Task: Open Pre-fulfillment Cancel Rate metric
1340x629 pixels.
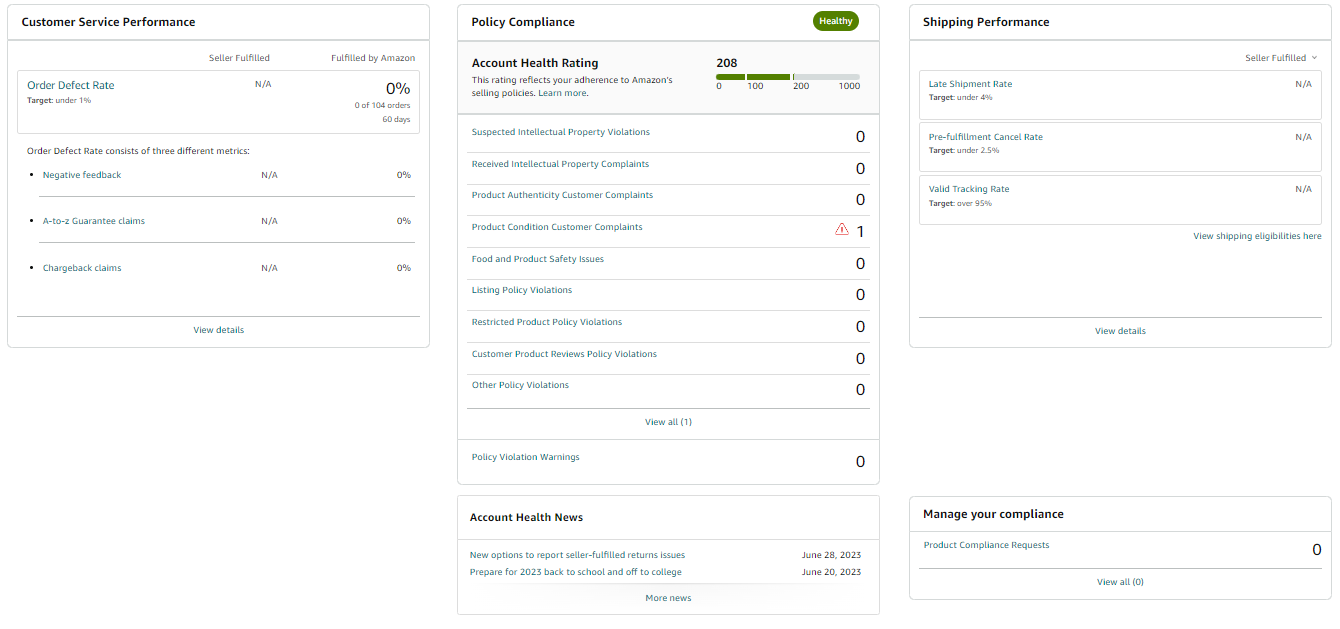Action: 985,137
